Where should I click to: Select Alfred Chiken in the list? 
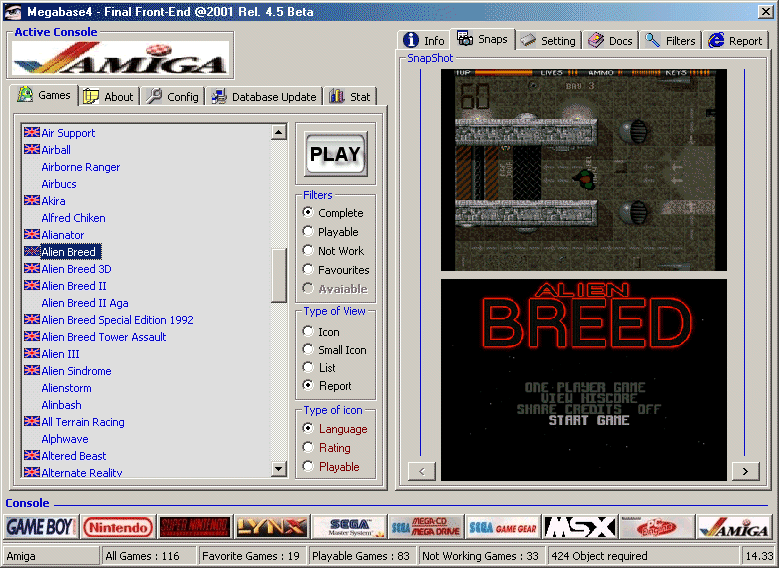74,218
